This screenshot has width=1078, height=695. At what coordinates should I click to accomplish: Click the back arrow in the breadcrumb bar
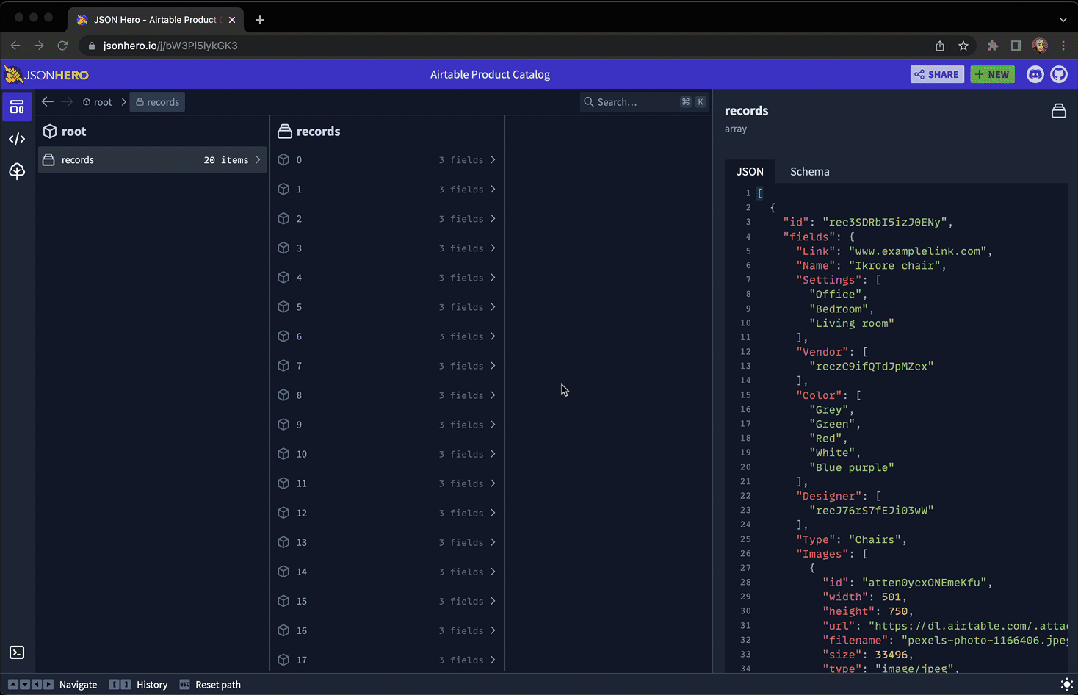pyautogui.click(x=47, y=101)
